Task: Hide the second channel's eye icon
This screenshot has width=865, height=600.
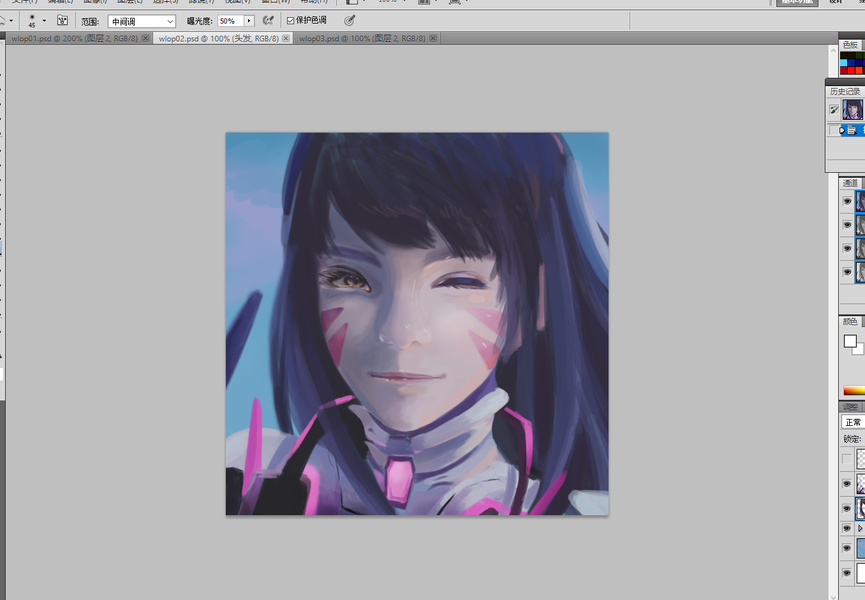Action: pos(847,225)
